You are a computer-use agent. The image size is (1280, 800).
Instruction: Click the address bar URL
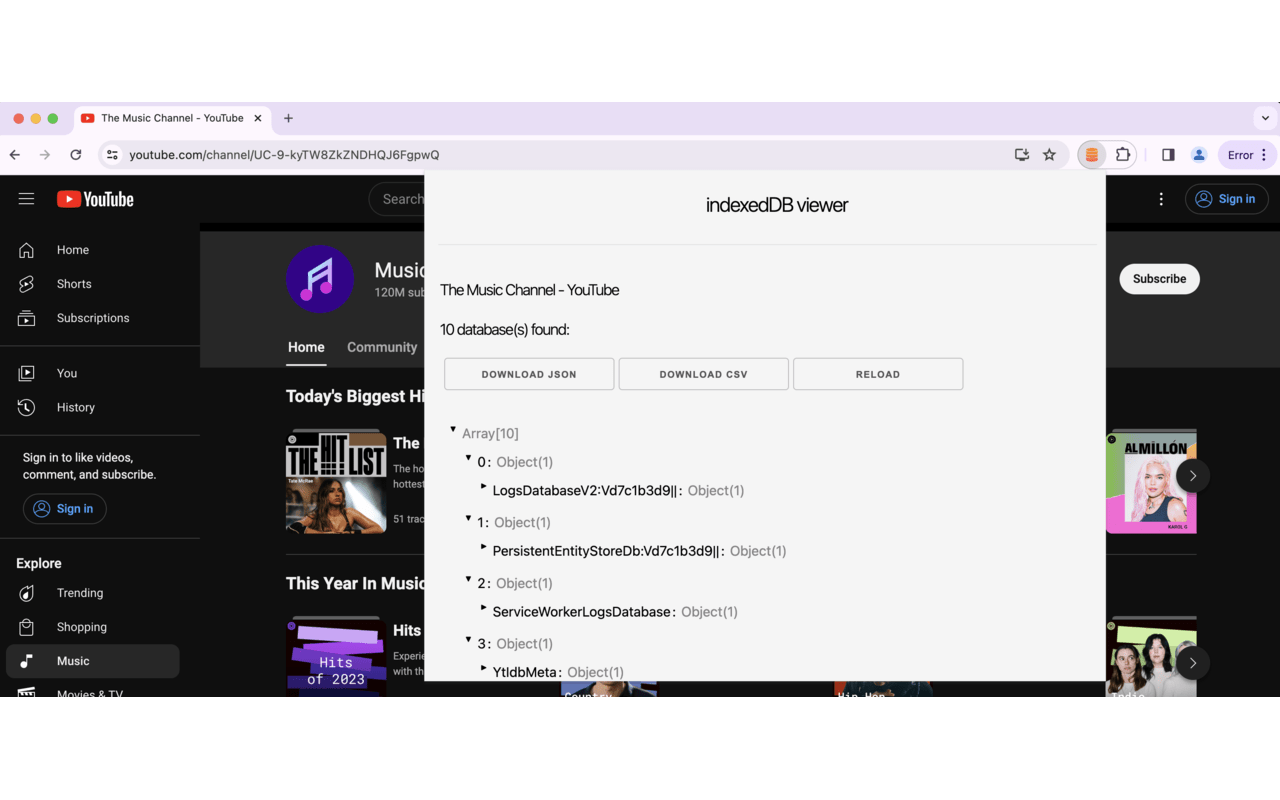tap(284, 155)
